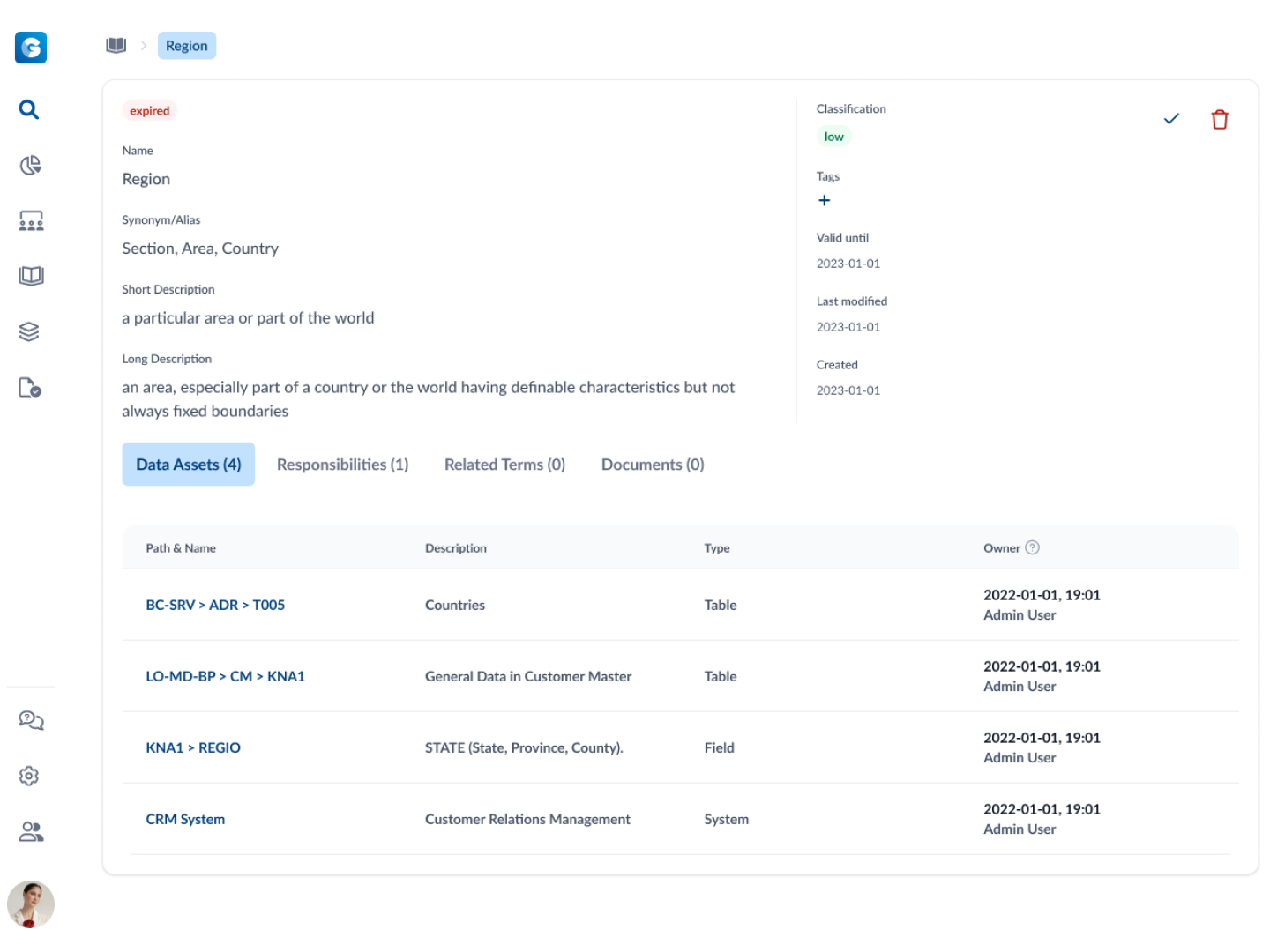Open the KNA1 > REGIO link
Viewport: 1270px width, 952px height.
click(x=193, y=747)
